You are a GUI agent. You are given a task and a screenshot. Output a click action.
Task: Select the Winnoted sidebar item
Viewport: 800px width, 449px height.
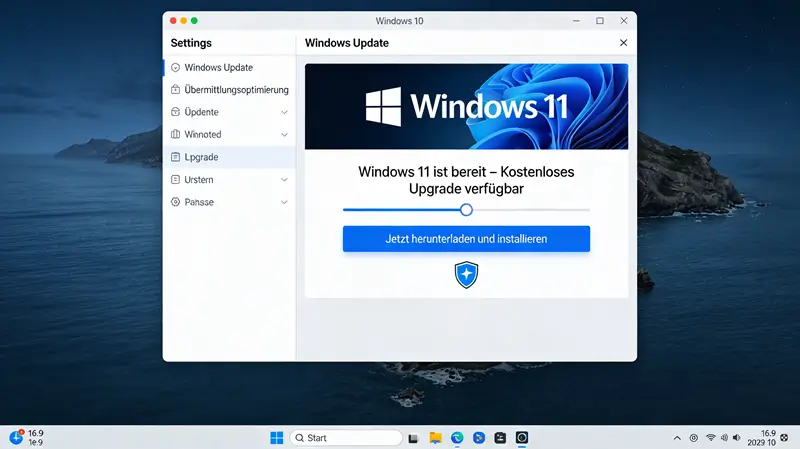pyautogui.click(x=229, y=135)
